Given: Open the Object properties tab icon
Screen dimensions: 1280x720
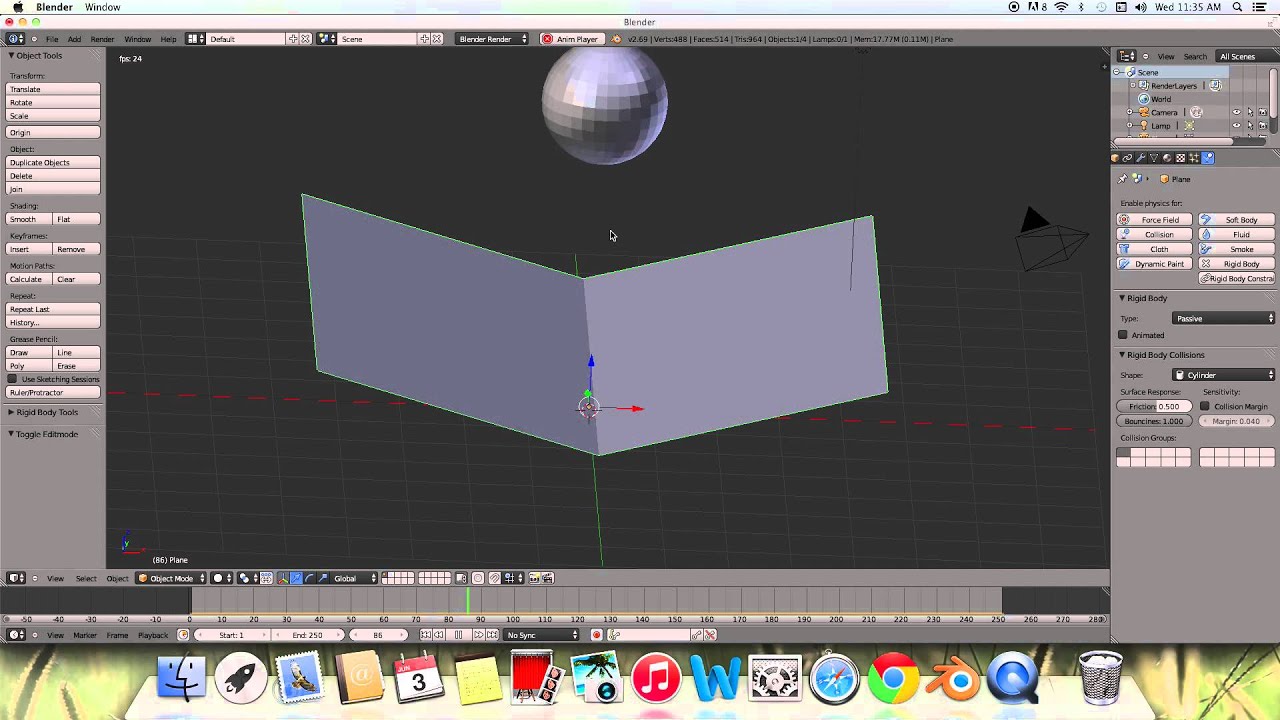Looking at the screenshot, I should pyautogui.click(x=1115, y=158).
